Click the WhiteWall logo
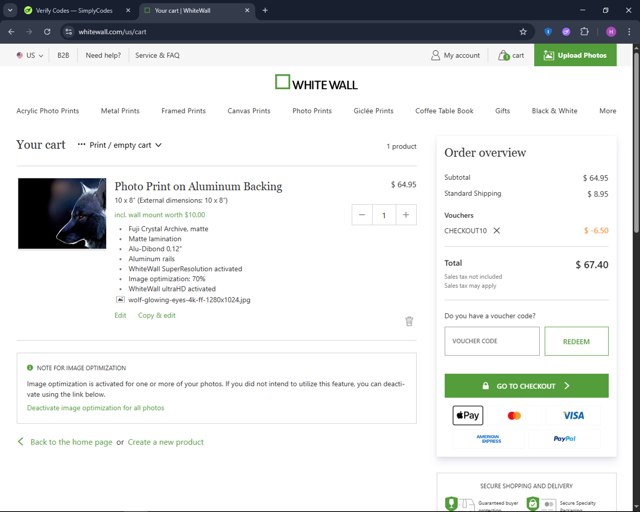Viewport: 640px width, 512px height. click(x=316, y=82)
